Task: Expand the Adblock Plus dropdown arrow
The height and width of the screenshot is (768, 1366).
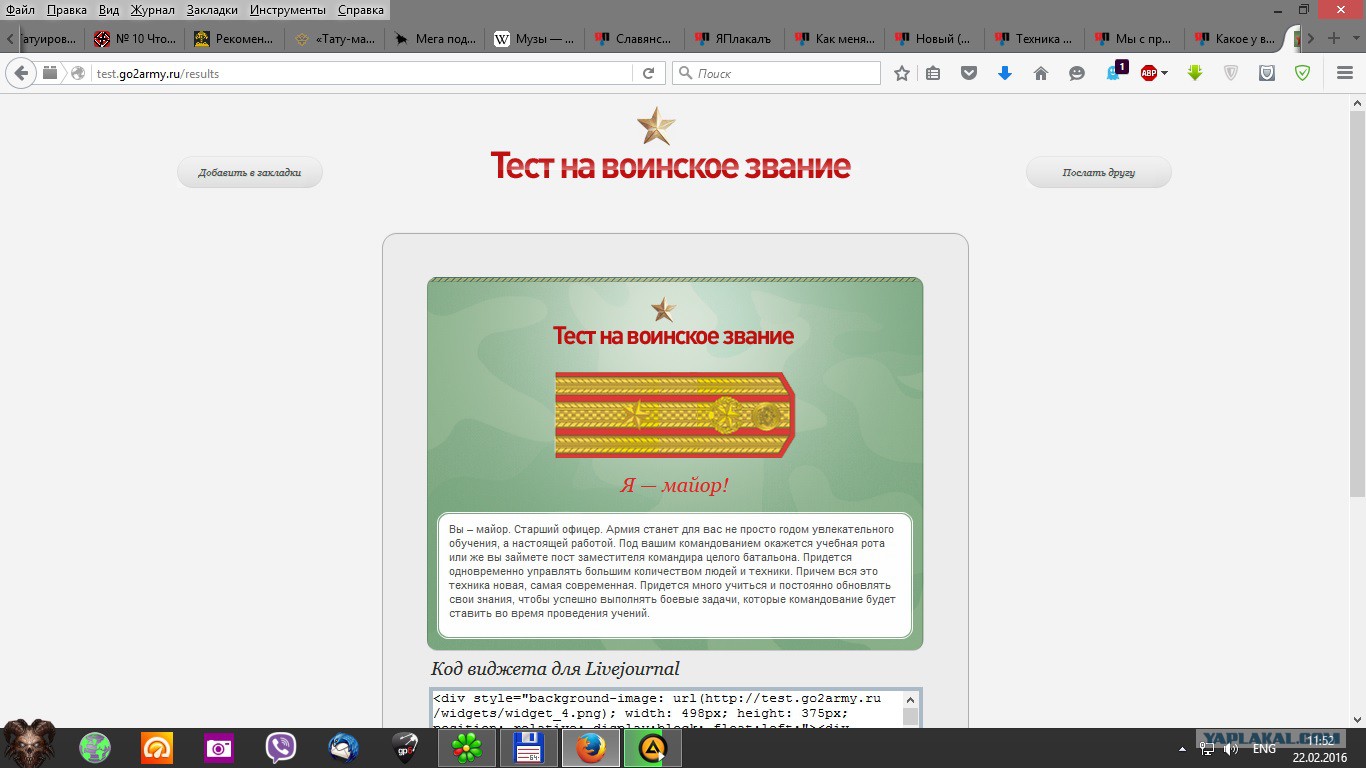Action: point(1165,73)
